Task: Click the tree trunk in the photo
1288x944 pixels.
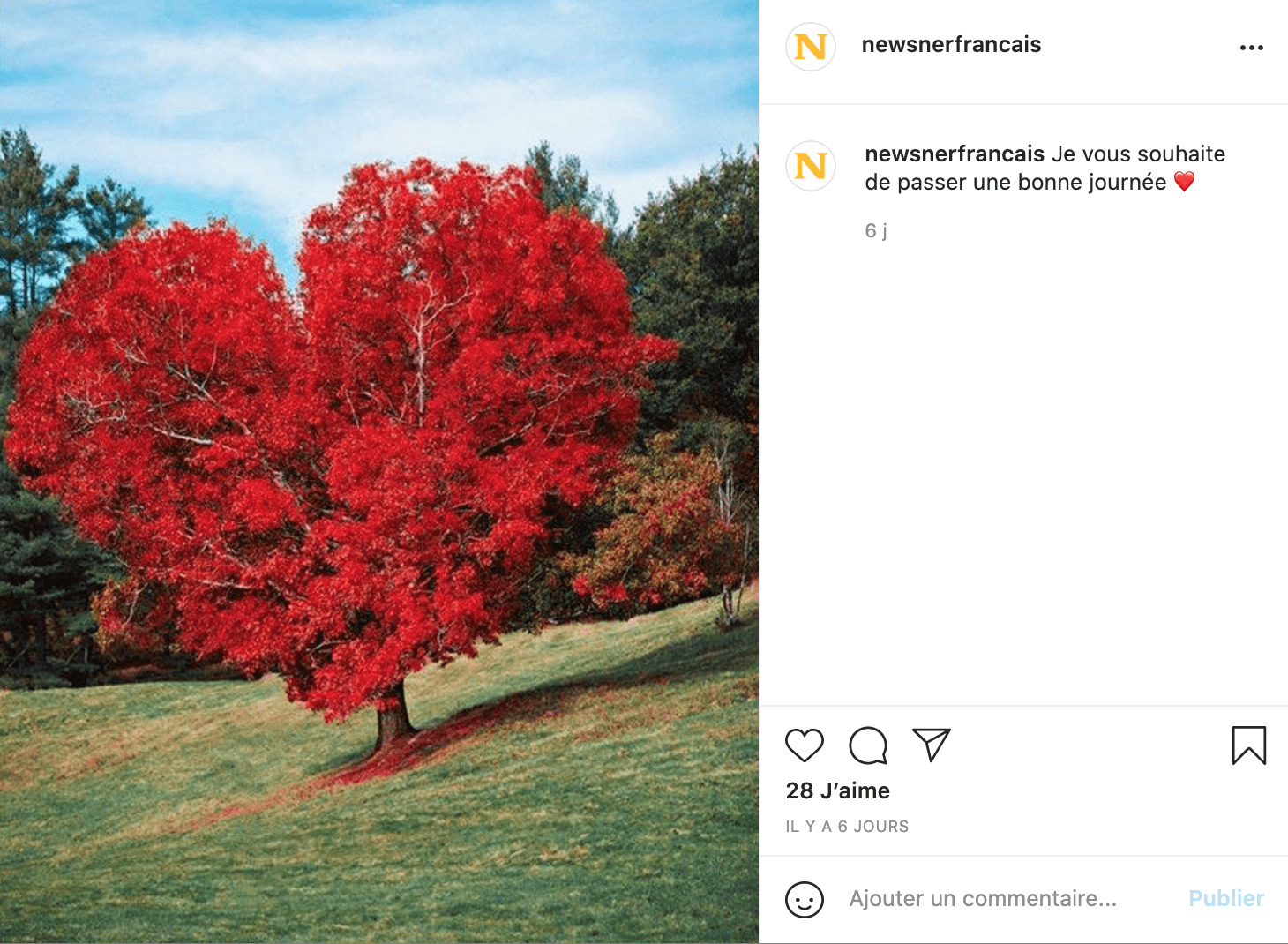Action: click(393, 716)
